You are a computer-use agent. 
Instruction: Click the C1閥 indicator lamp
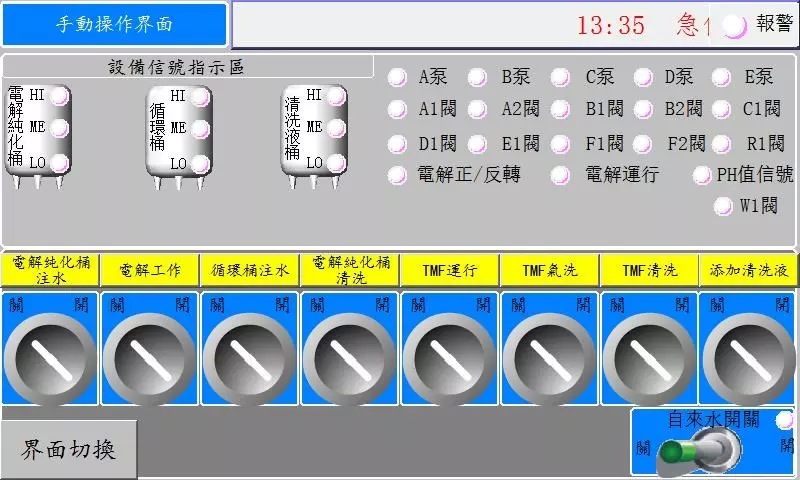(x=721, y=109)
